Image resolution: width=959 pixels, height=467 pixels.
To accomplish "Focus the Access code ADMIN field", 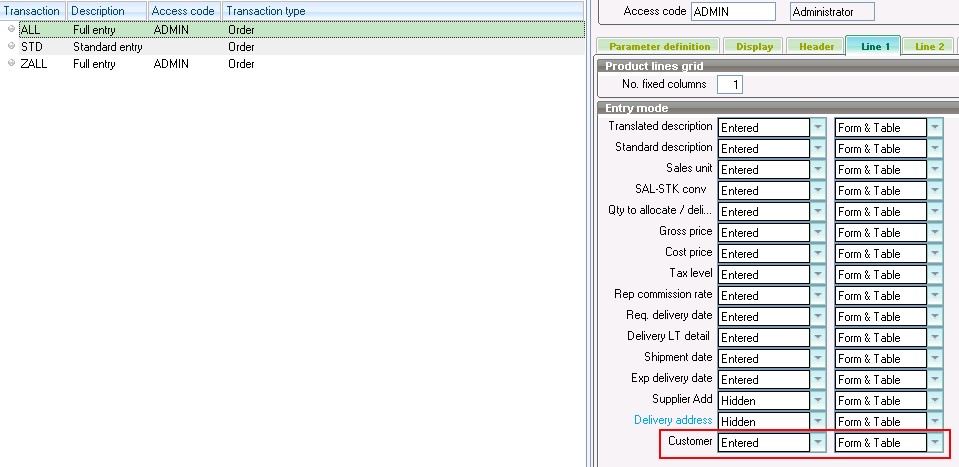I will (733, 12).
